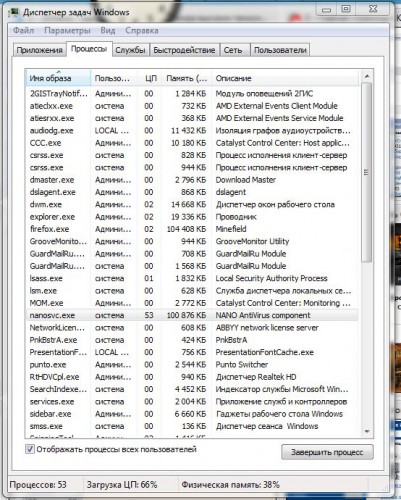
Task: Maximize the Task Manager window
Action: click(346, 9)
